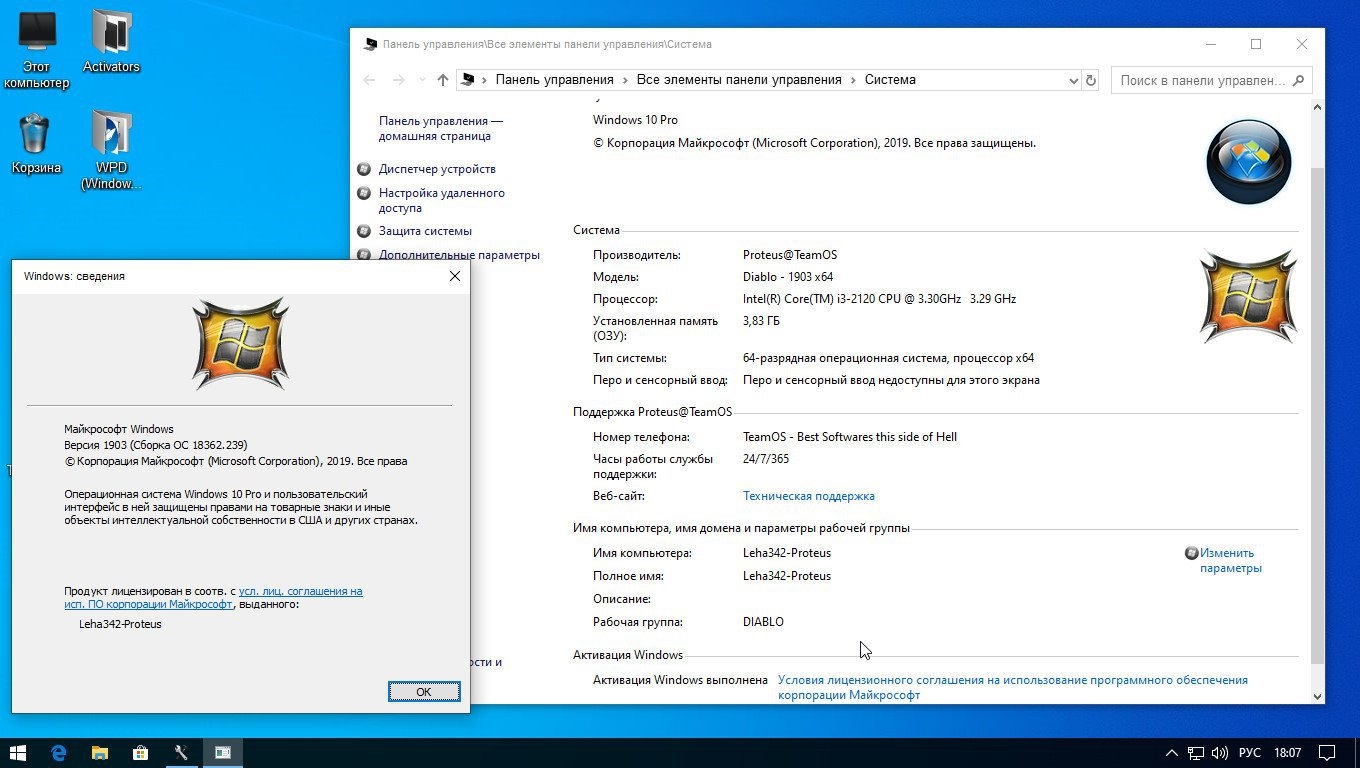Screen dimensions: 1360x768
Task: Expand the address bar history dropdown
Action: coord(1073,80)
